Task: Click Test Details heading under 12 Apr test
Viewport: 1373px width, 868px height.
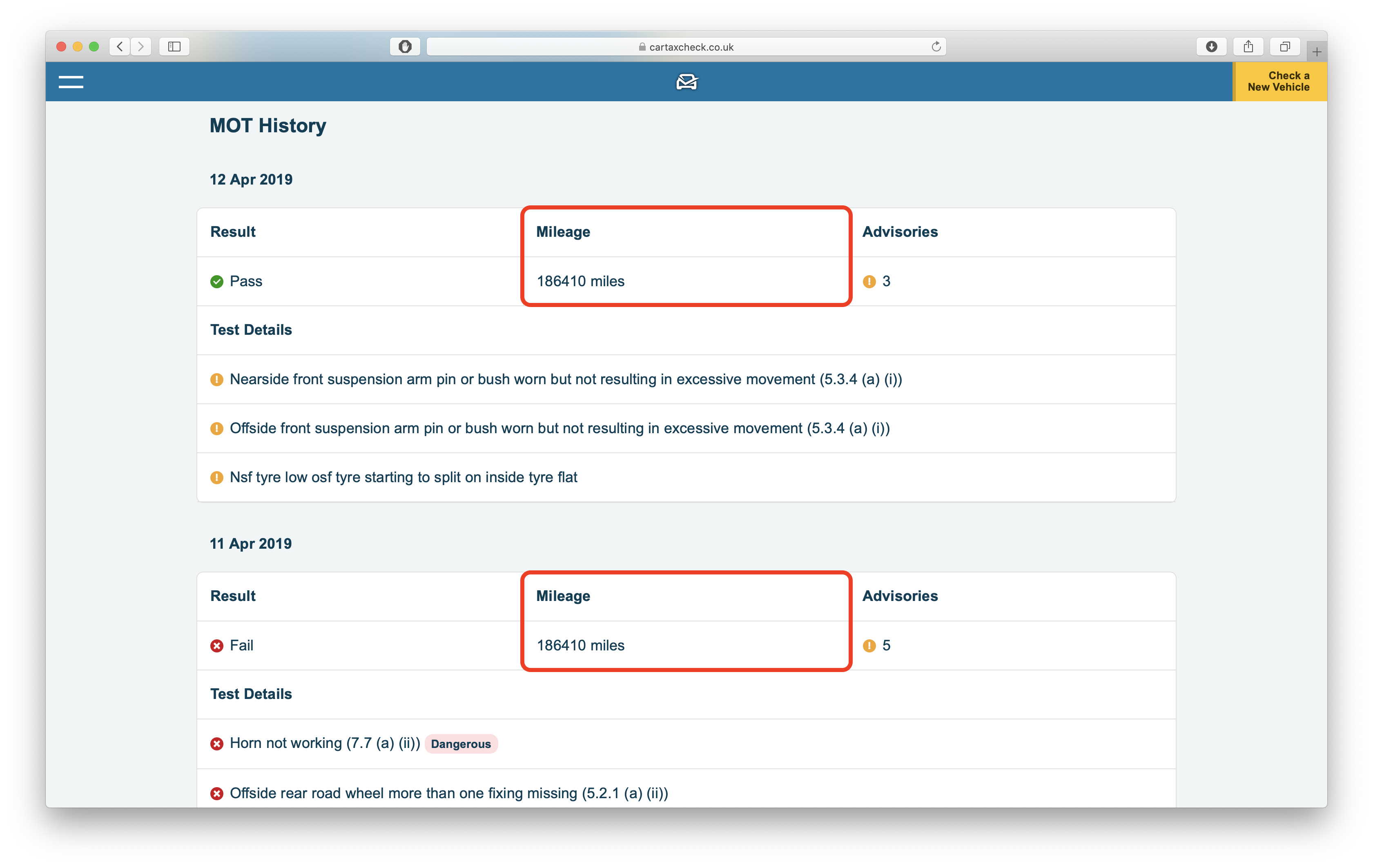Action: coord(251,330)
